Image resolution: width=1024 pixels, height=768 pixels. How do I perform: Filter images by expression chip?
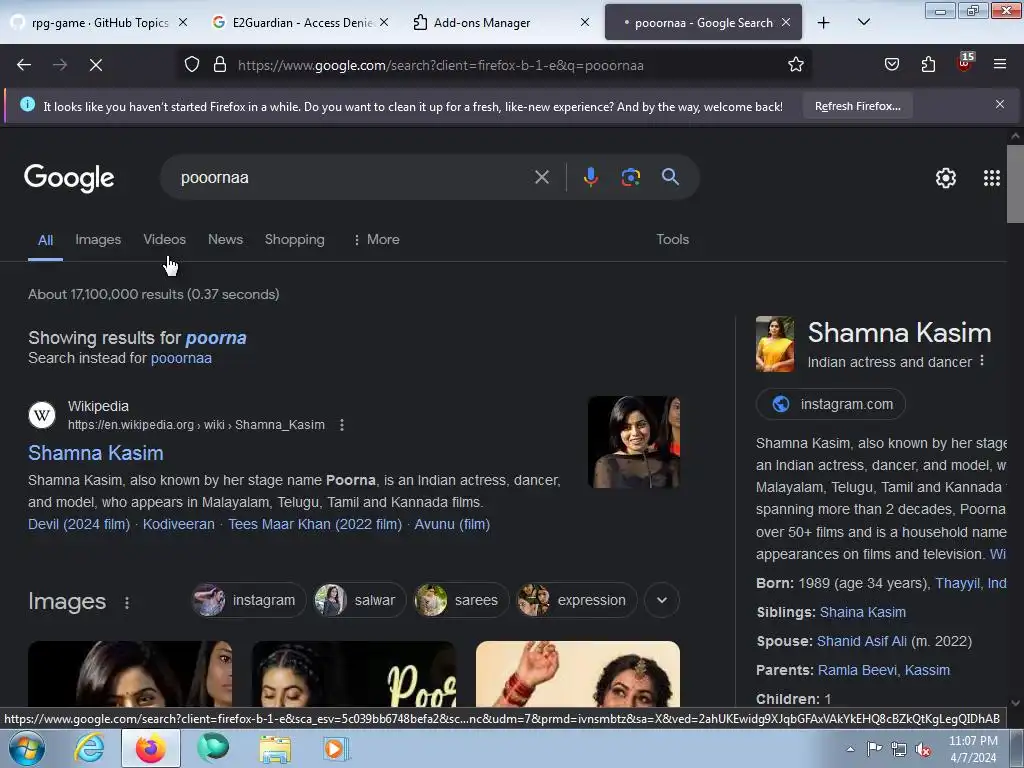576,600
